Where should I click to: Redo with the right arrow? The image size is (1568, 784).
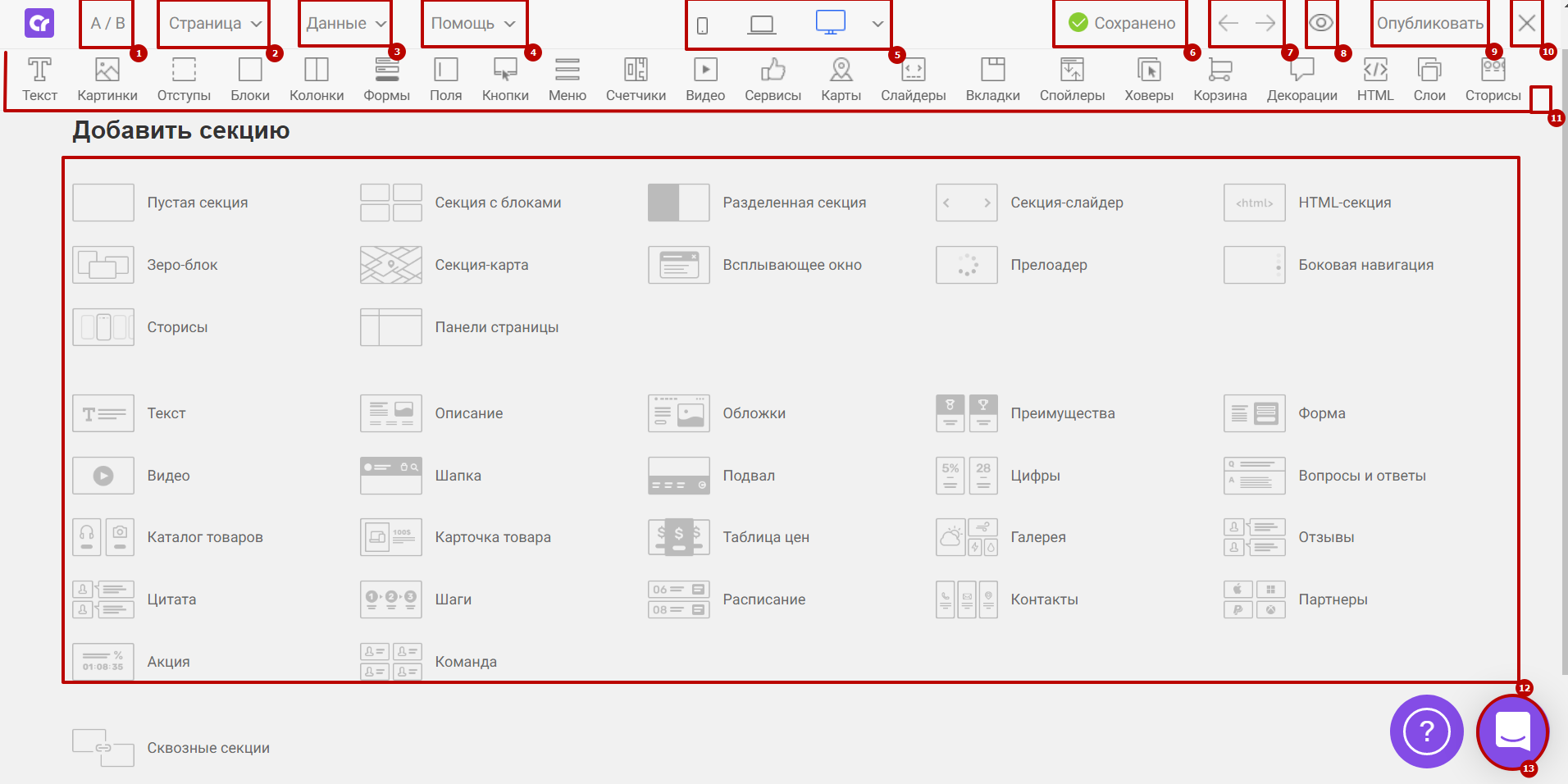(x=1265, y=23)
